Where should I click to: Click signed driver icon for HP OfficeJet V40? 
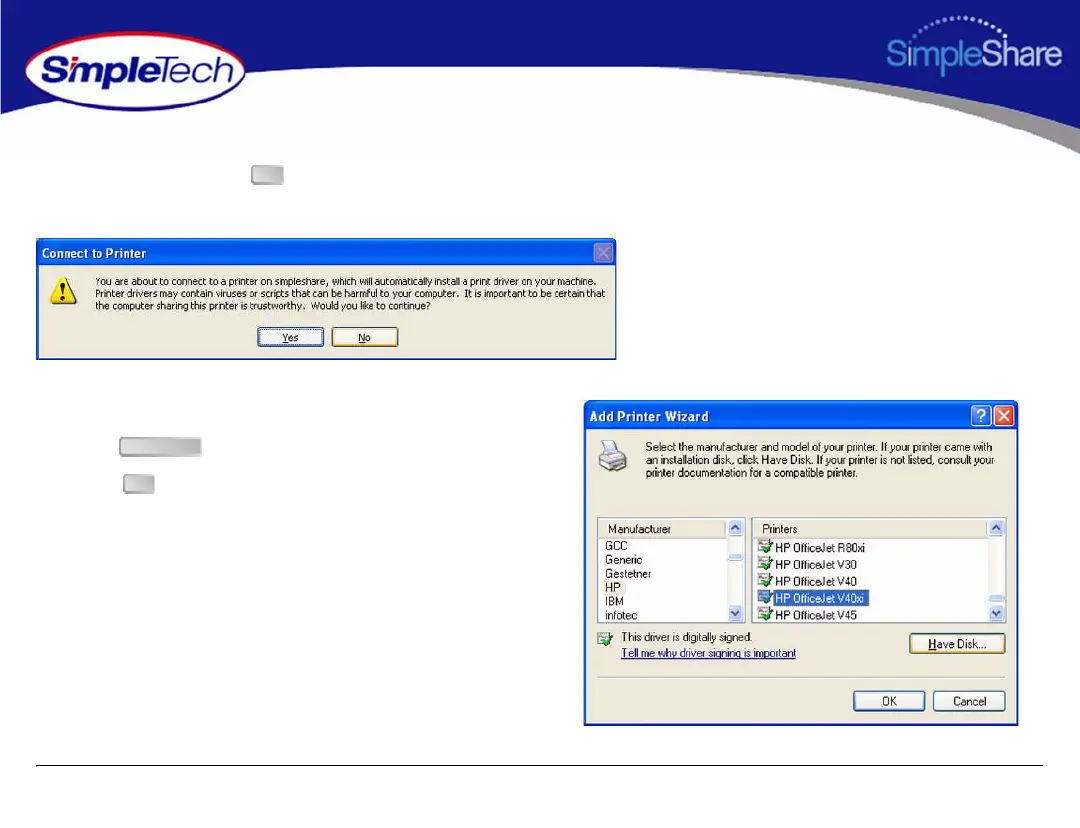765,581
